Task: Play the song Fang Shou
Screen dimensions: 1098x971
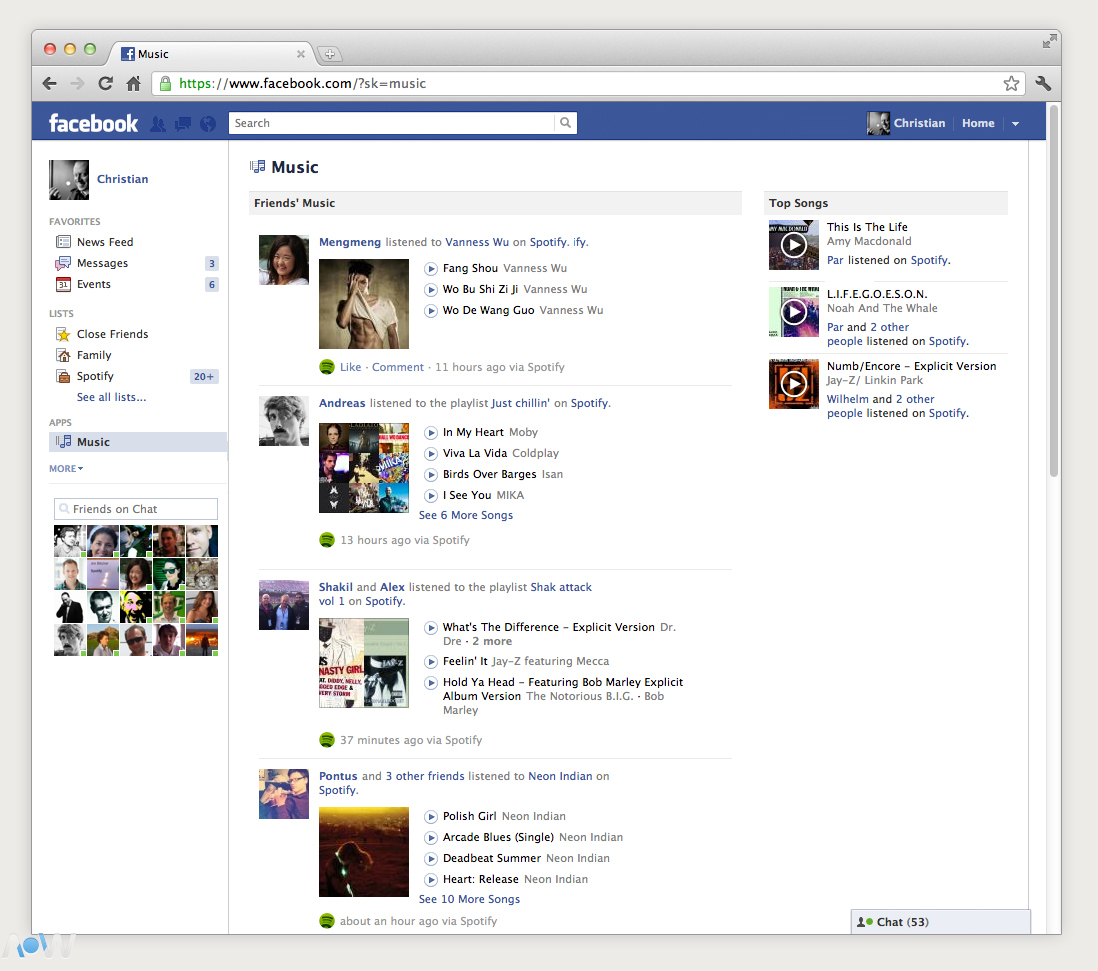Action: pos(431,268)
